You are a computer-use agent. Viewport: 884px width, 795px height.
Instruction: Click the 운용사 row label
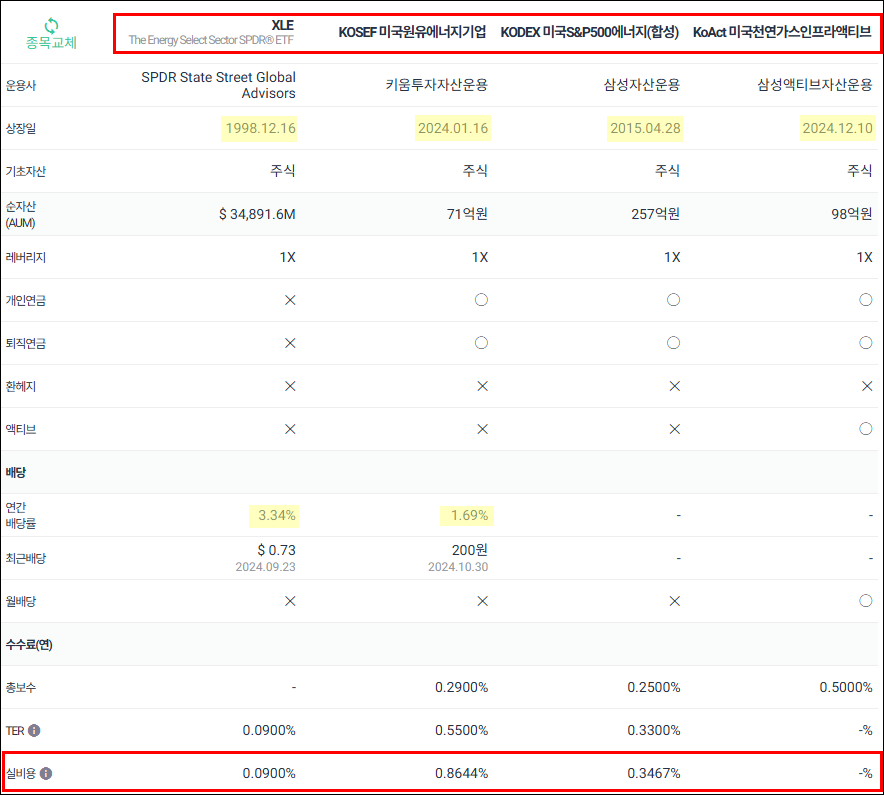click(x=21, y=85)
